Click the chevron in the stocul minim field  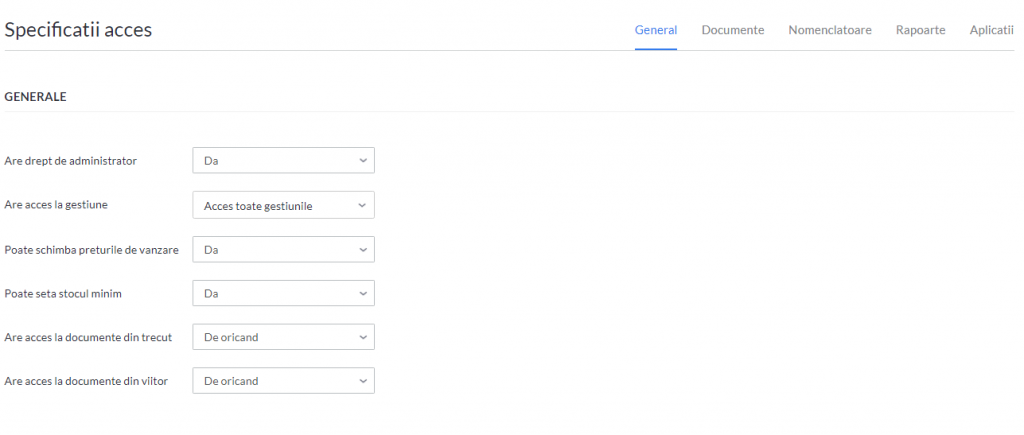(x=363, y=293)
